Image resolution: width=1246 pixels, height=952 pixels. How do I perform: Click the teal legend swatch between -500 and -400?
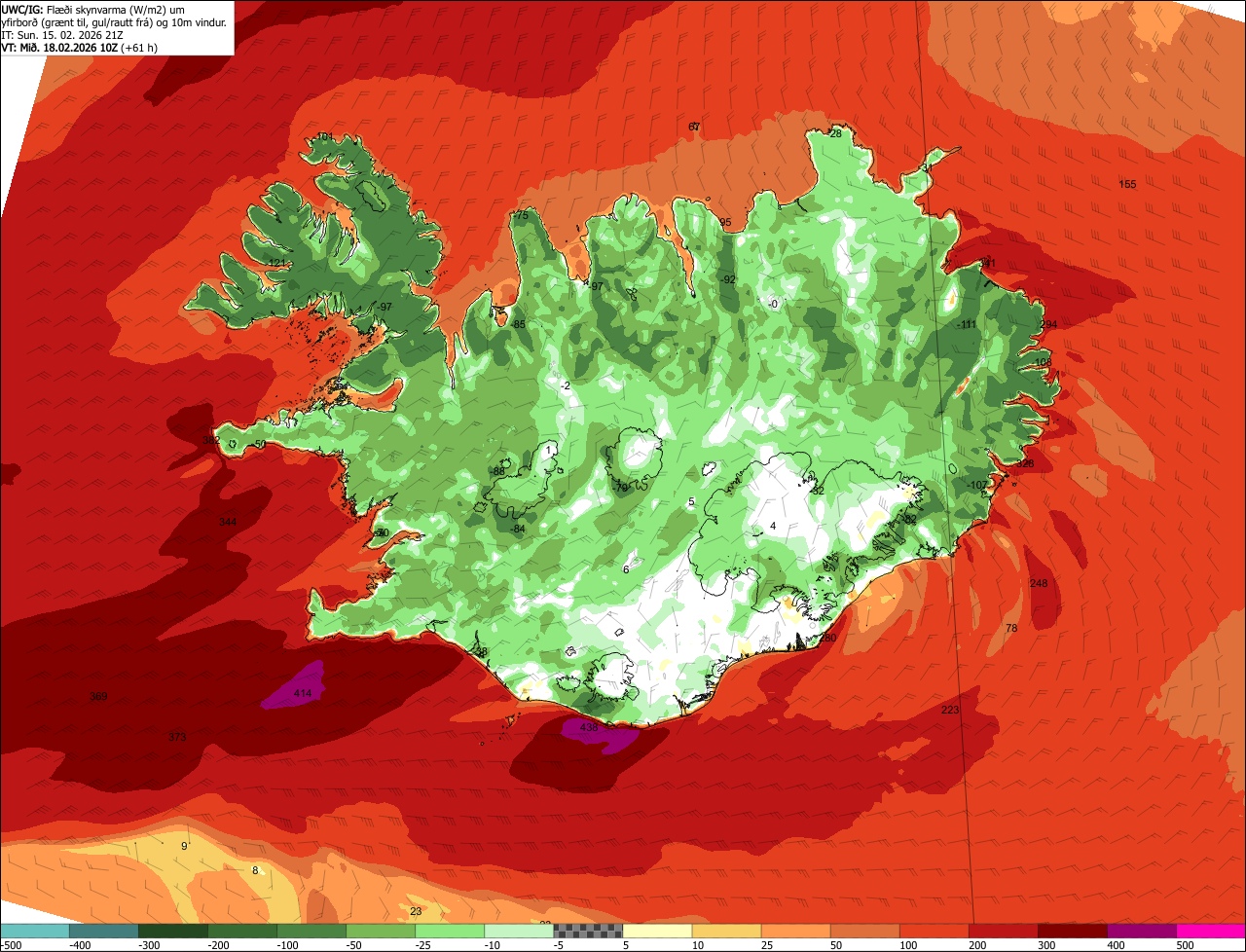point(35,931)
